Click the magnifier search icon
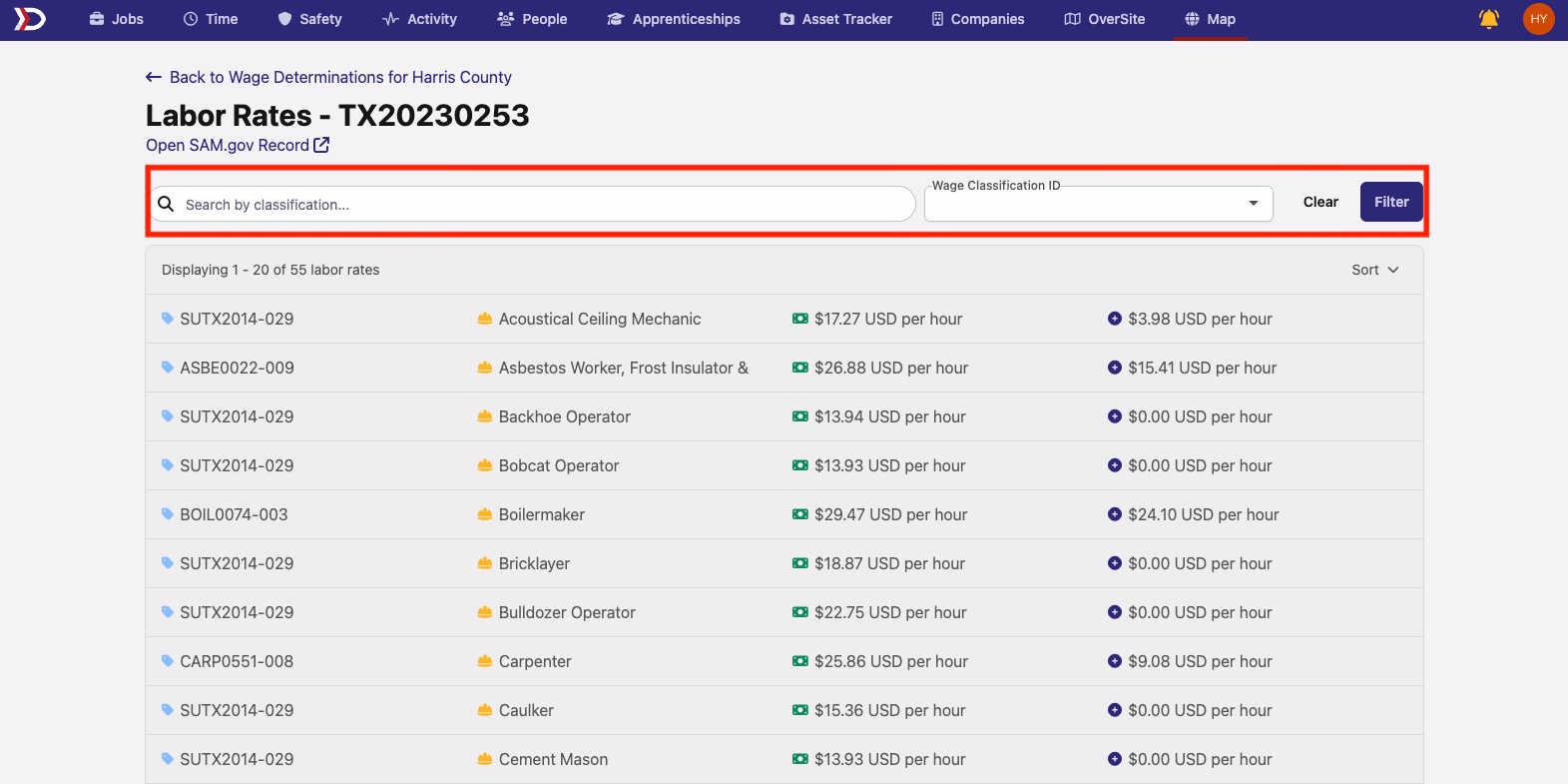1568x784 pixels. click(x=166, y=204)
